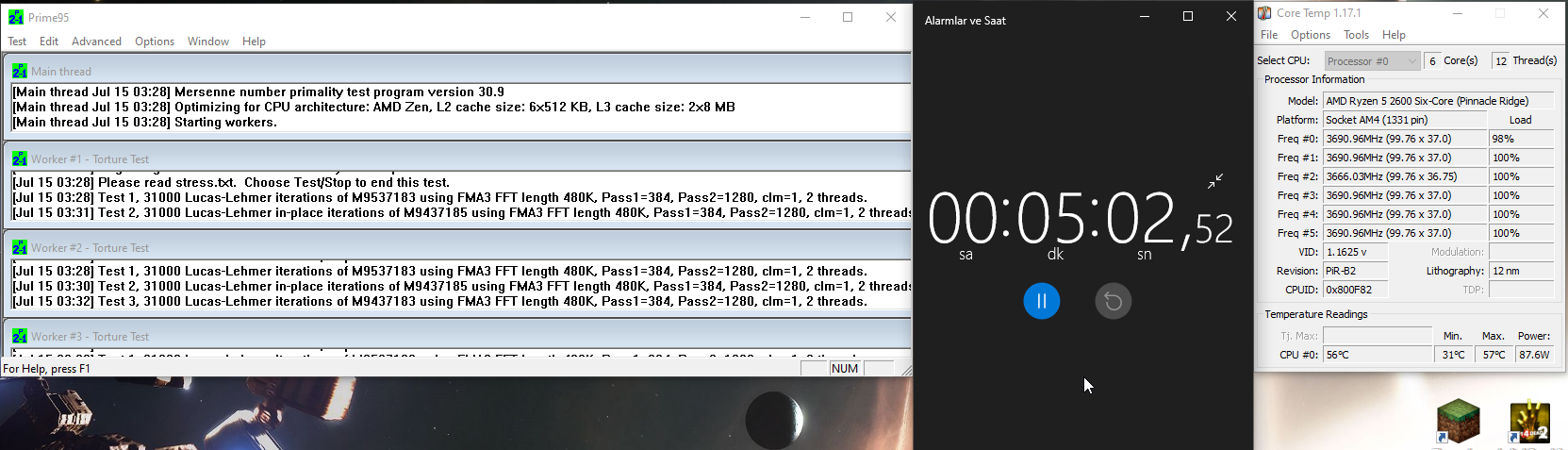
Task: Open the Select CPU Processor #0 dropdown
Action: pos(1372,61)
